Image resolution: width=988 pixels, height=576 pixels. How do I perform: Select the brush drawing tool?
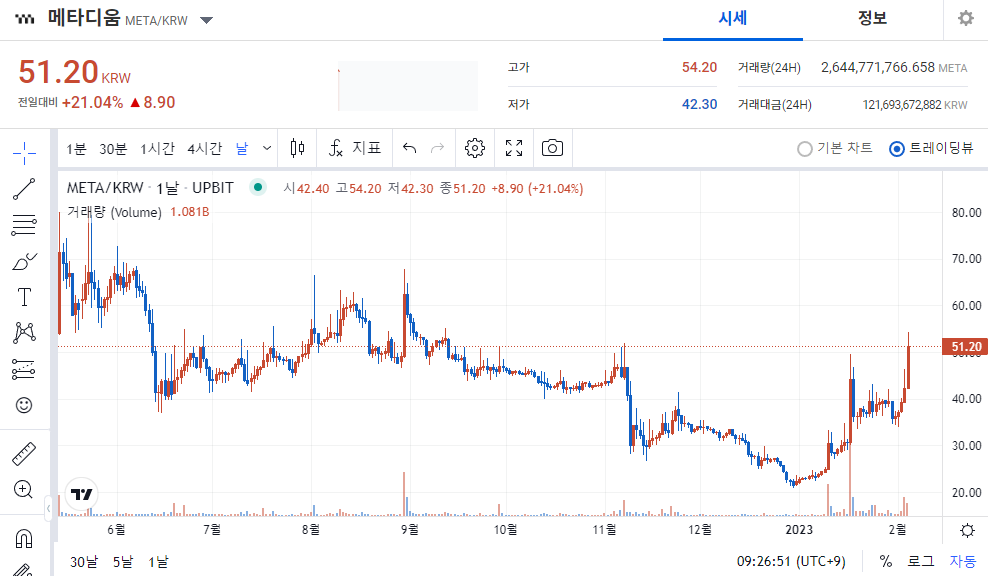coord(24,261)
